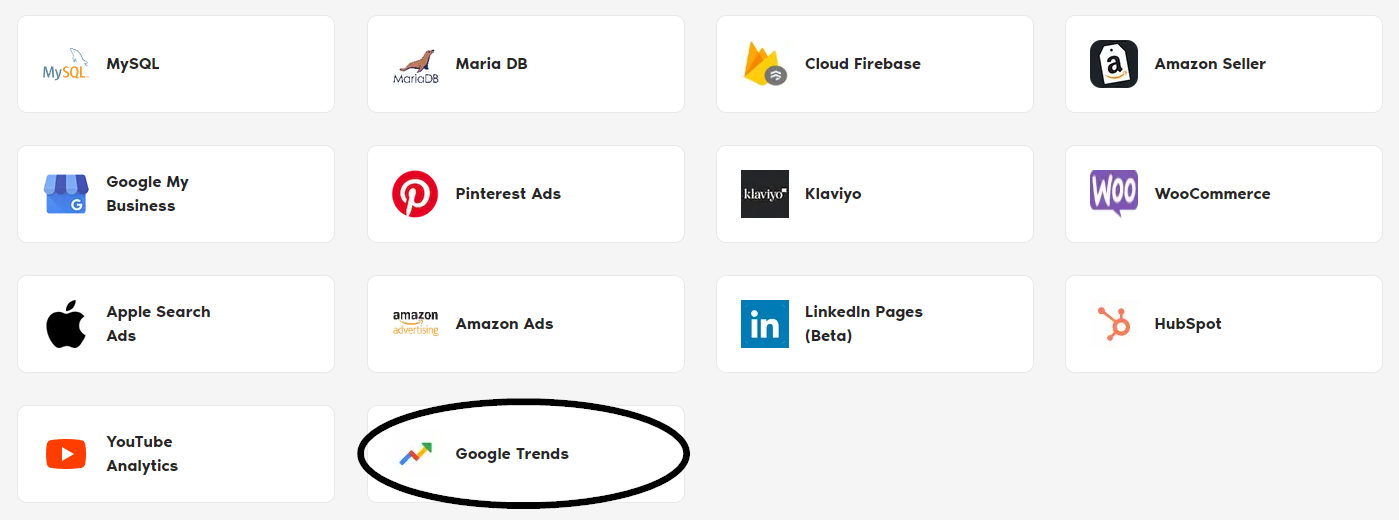Click the LinkedIn blue 'in' icon
Image resolution: width=1399 pixels, height=520 pixels.
pos(765,324)
